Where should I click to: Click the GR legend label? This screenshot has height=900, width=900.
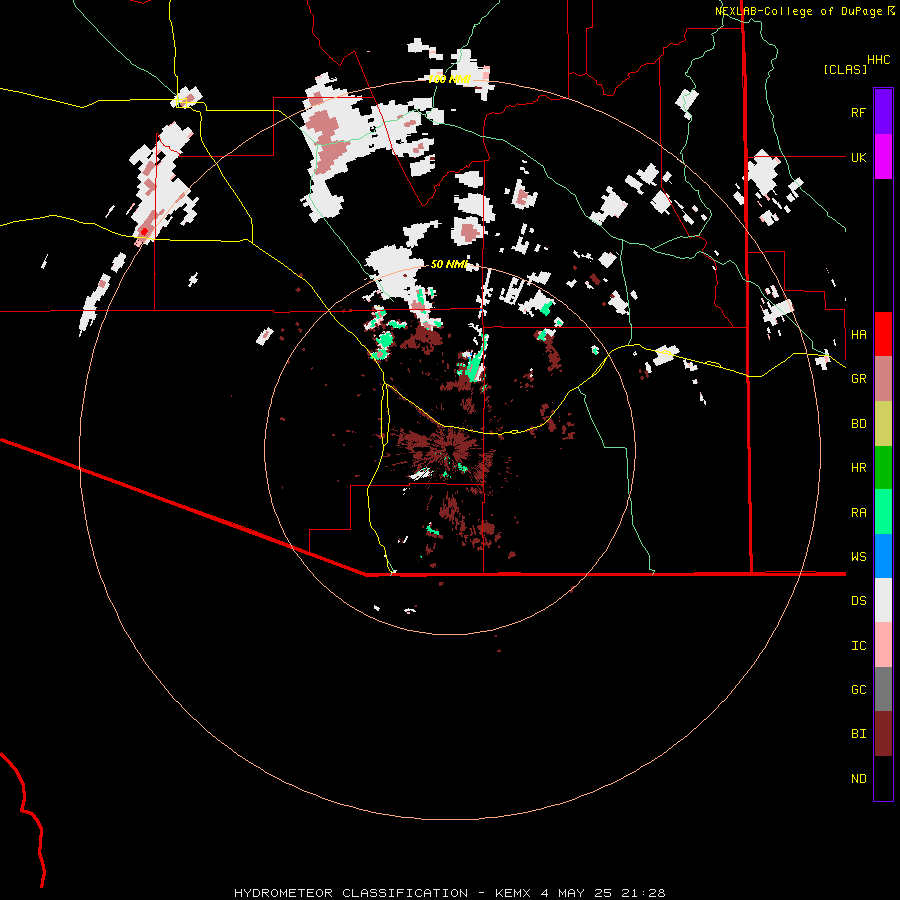(858, 379)
